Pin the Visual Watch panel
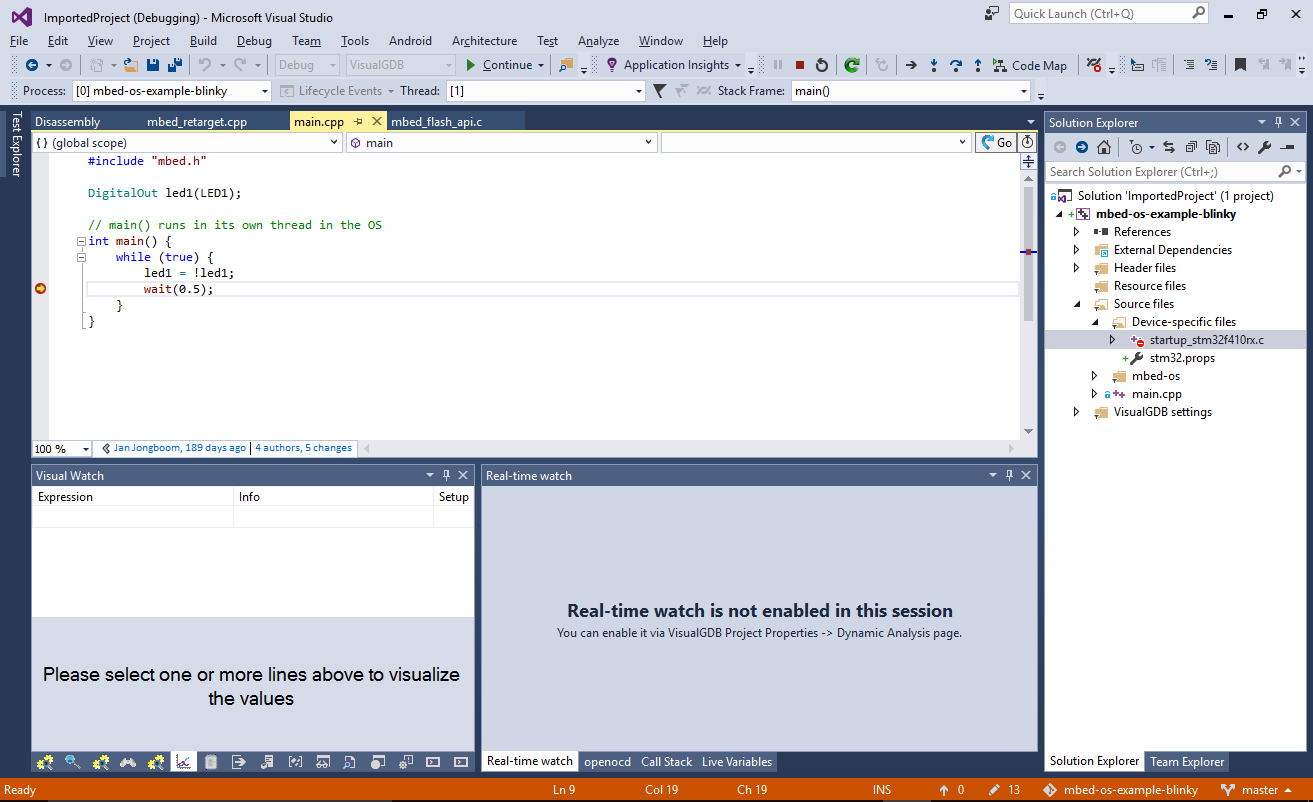Viewport: 1313px width, 802px height. pyautogui.click(x=446, y=475)
